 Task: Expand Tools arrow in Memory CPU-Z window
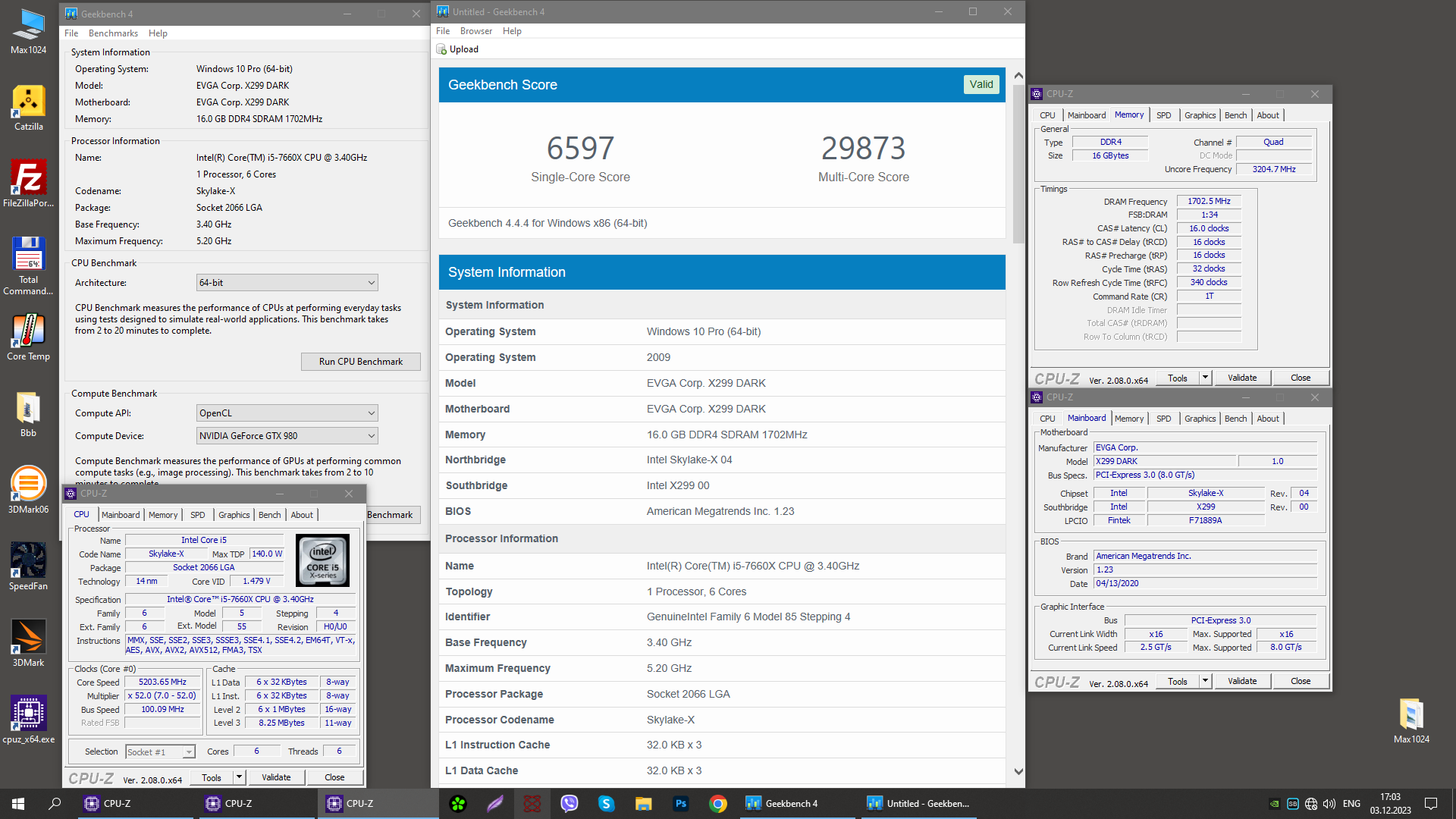click(x=1205, y=378)
